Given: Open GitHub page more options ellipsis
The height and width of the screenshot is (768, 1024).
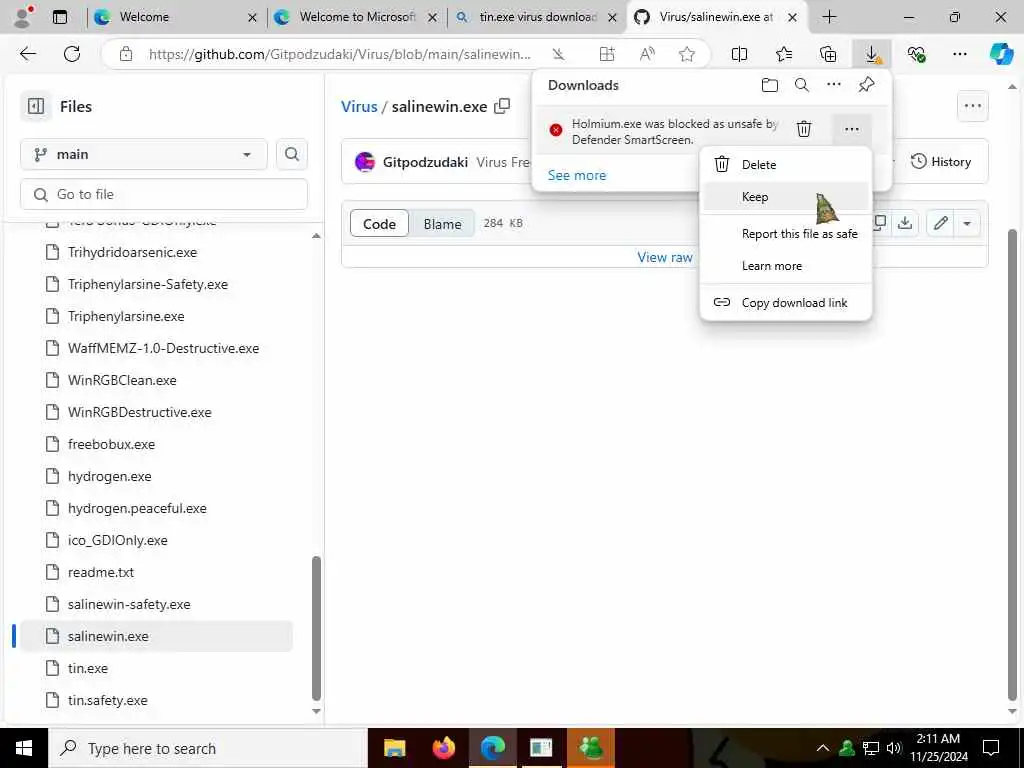Looking at the screenshot, I should coord(972,106).
